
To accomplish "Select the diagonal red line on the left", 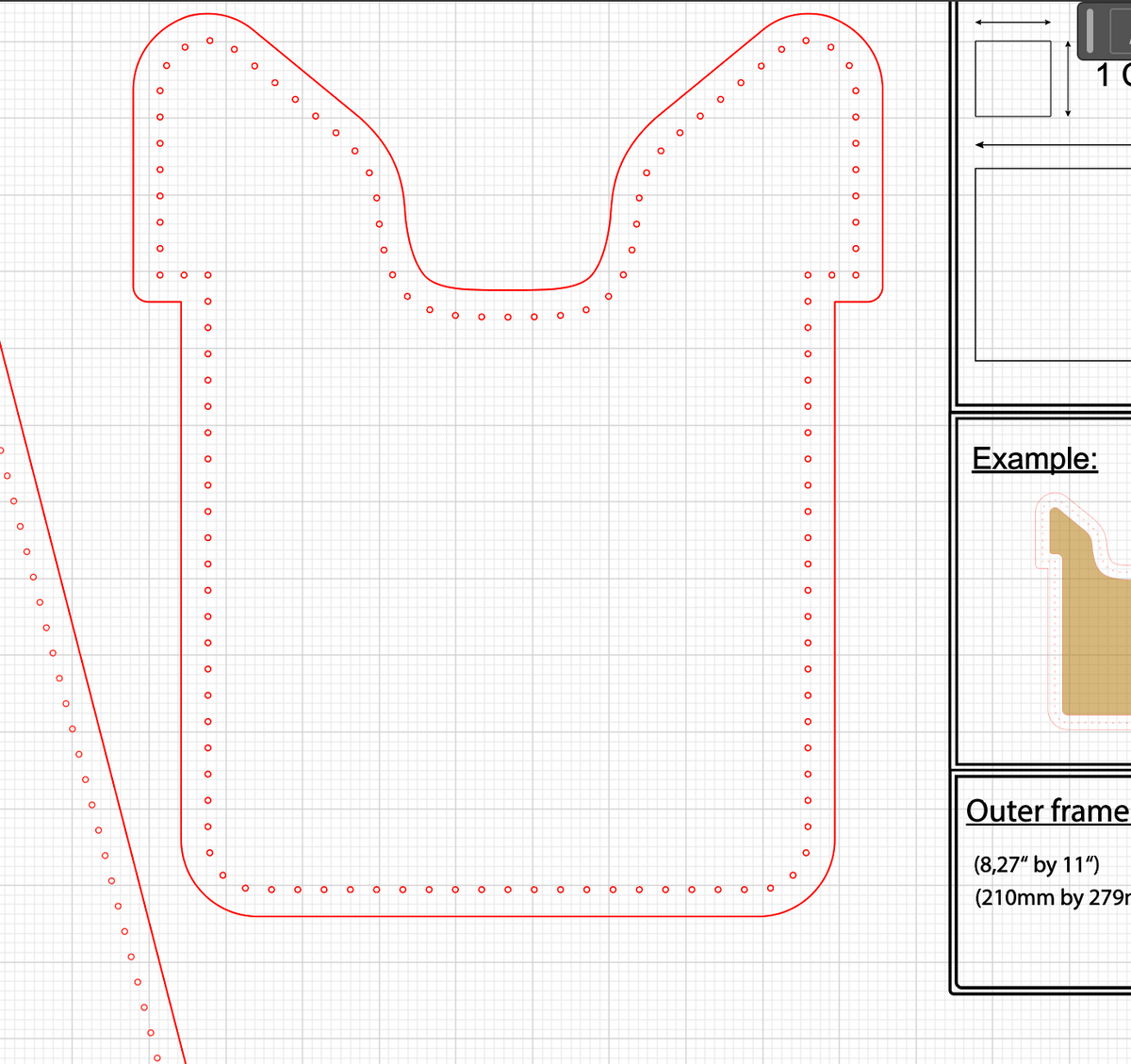I will pyautogui.click(x=92, y=702).
